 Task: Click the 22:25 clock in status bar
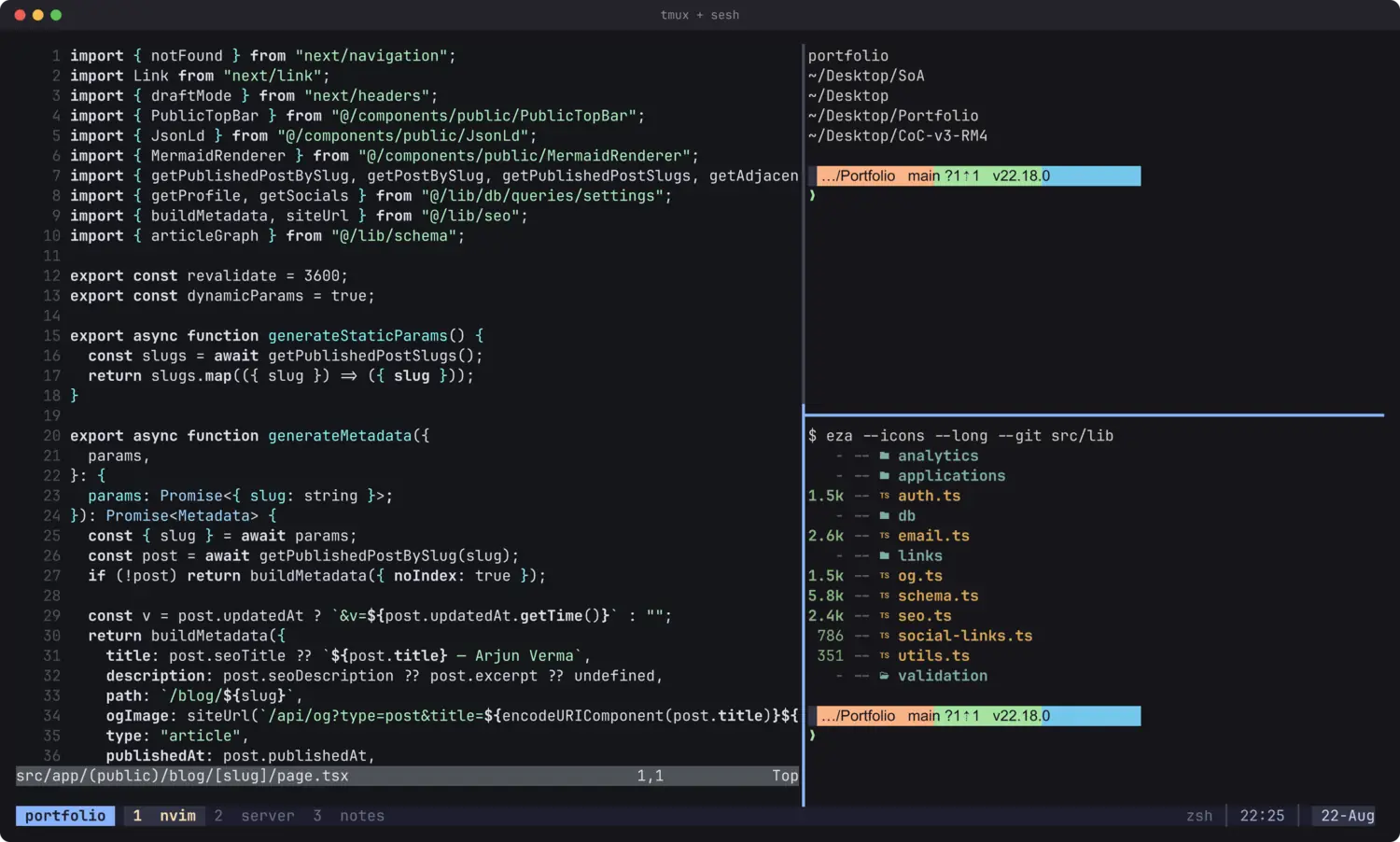click(1262, 816)
